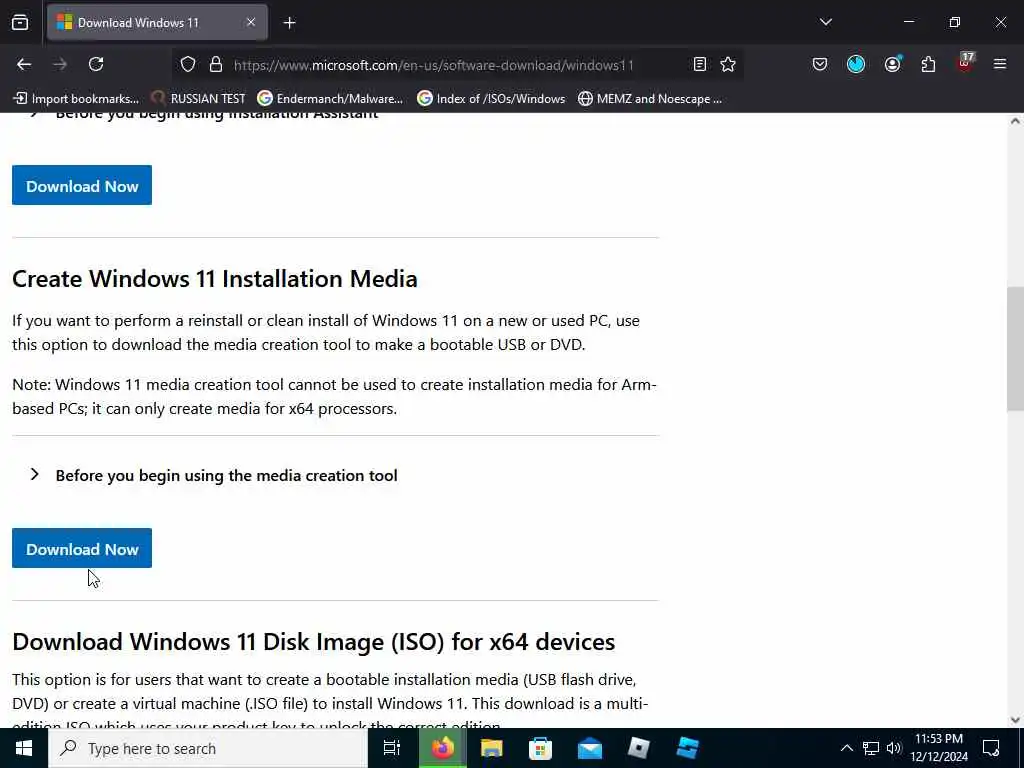Open the network status tray icon
The height and width of the screenshot is (768, 1024).
pos(871,748)
